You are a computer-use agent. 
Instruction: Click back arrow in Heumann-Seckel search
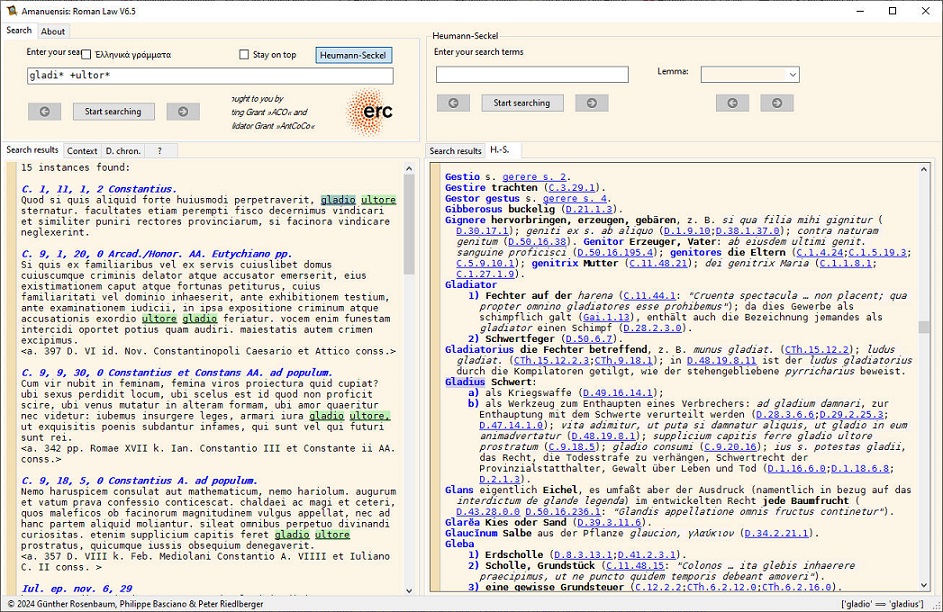coord(453,103)
